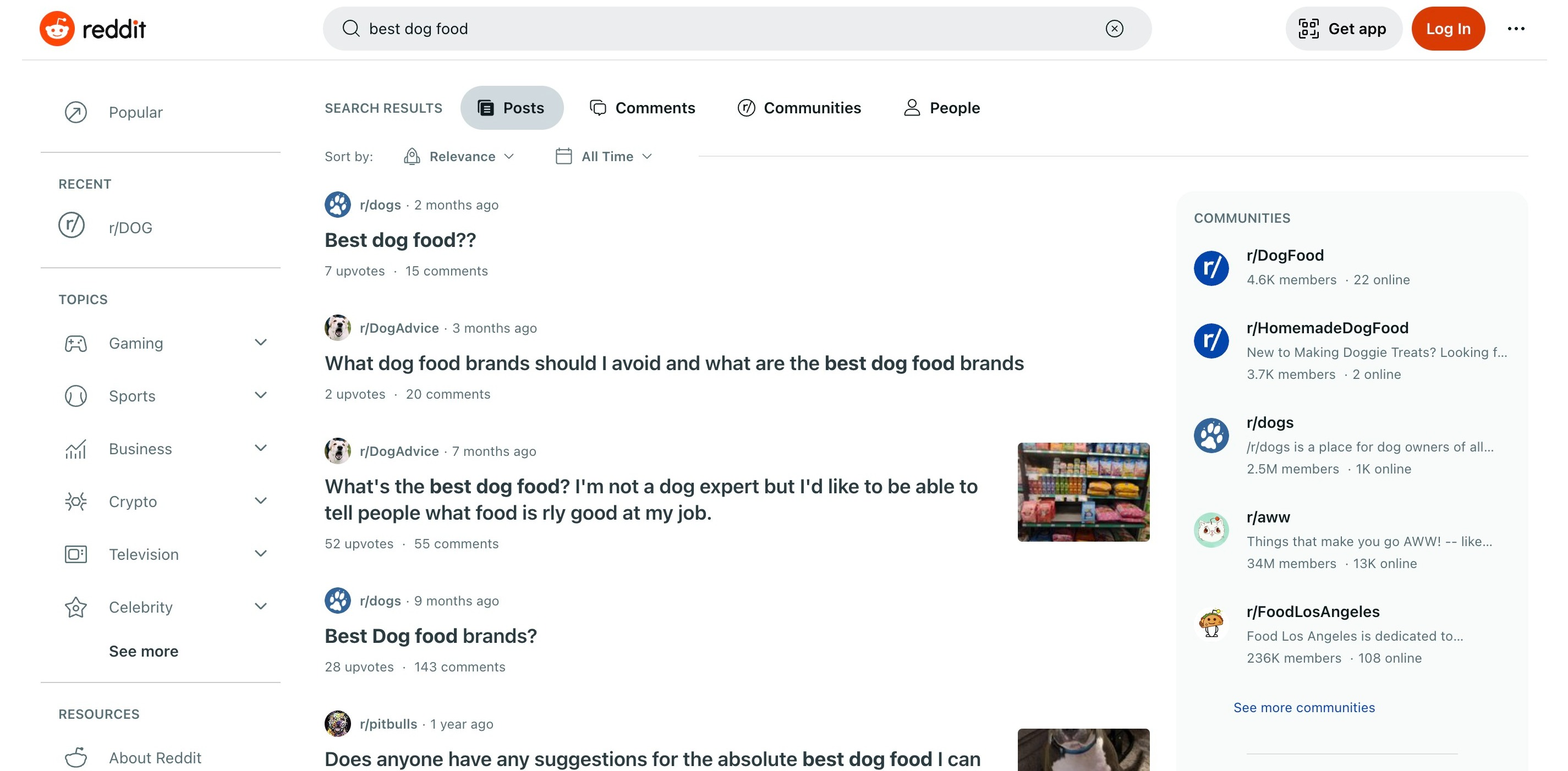Viewport: 1568px width, 771px height.
Task: Click the r/FoodLosAngeles mushroom avatar
Action: point(1211,624)
